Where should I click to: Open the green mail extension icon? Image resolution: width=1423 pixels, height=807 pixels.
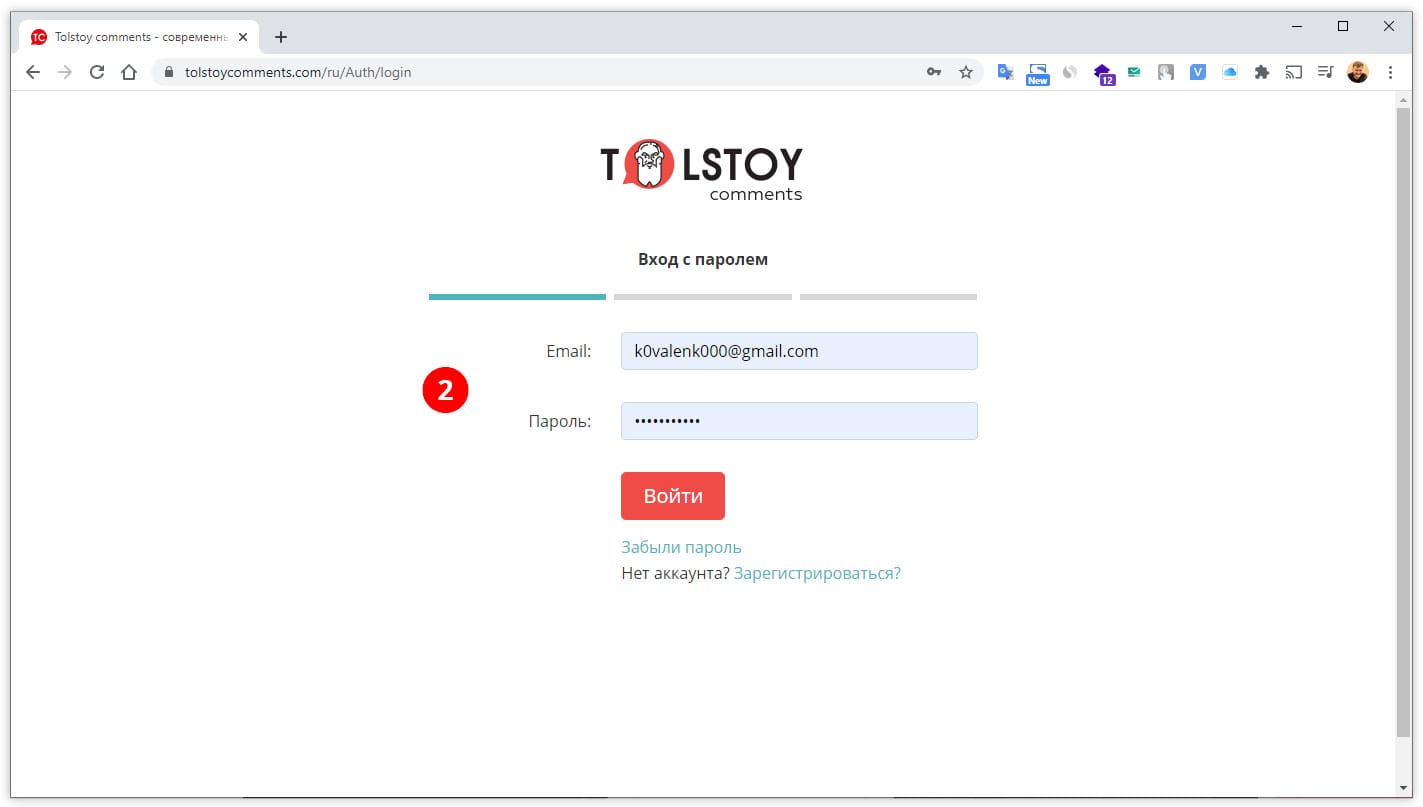pyautogui.click(x=1134, y=72)
